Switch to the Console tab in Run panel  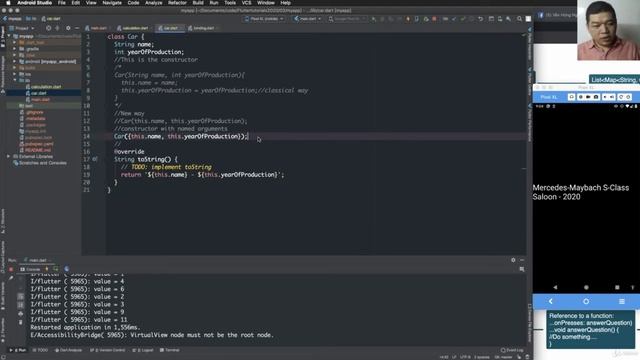coord(30,269)
